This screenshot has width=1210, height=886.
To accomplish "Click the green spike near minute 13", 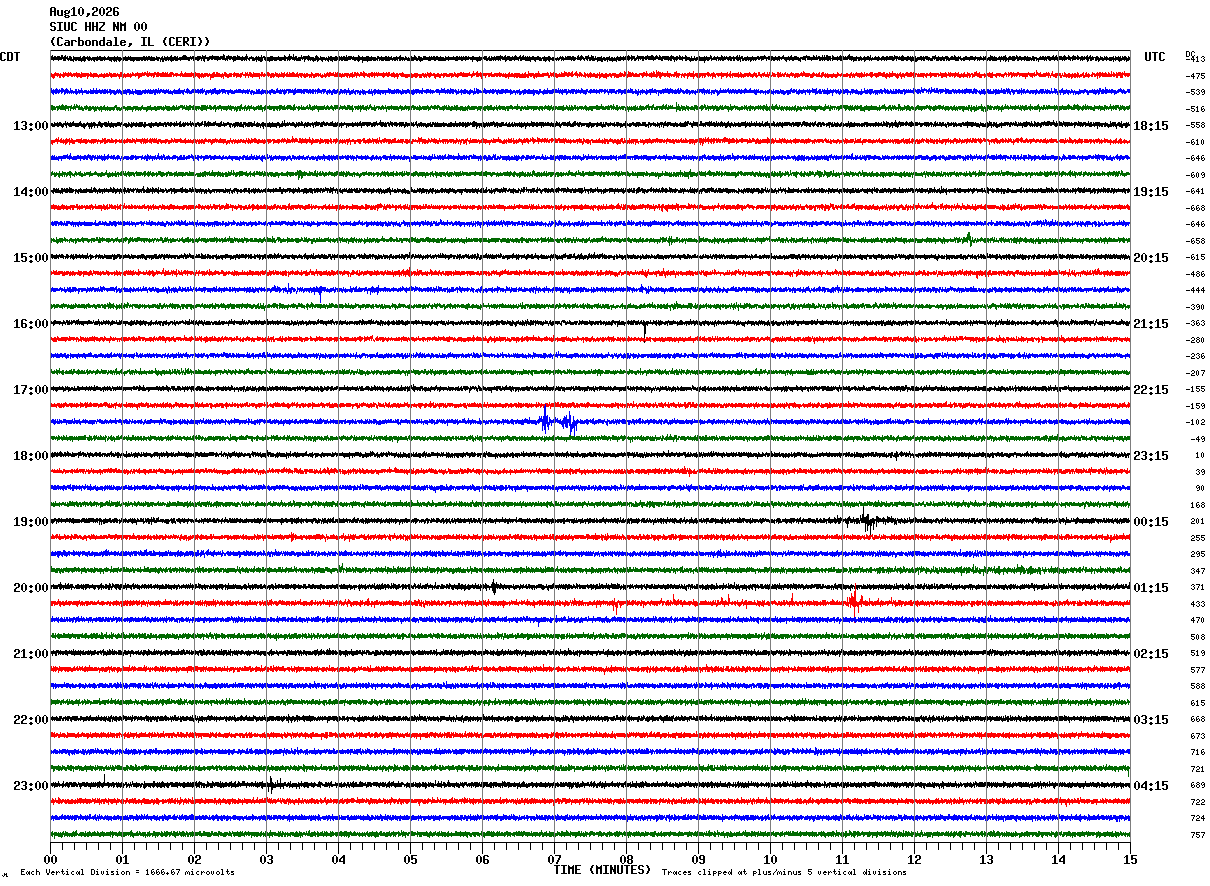I will (968, 238).
